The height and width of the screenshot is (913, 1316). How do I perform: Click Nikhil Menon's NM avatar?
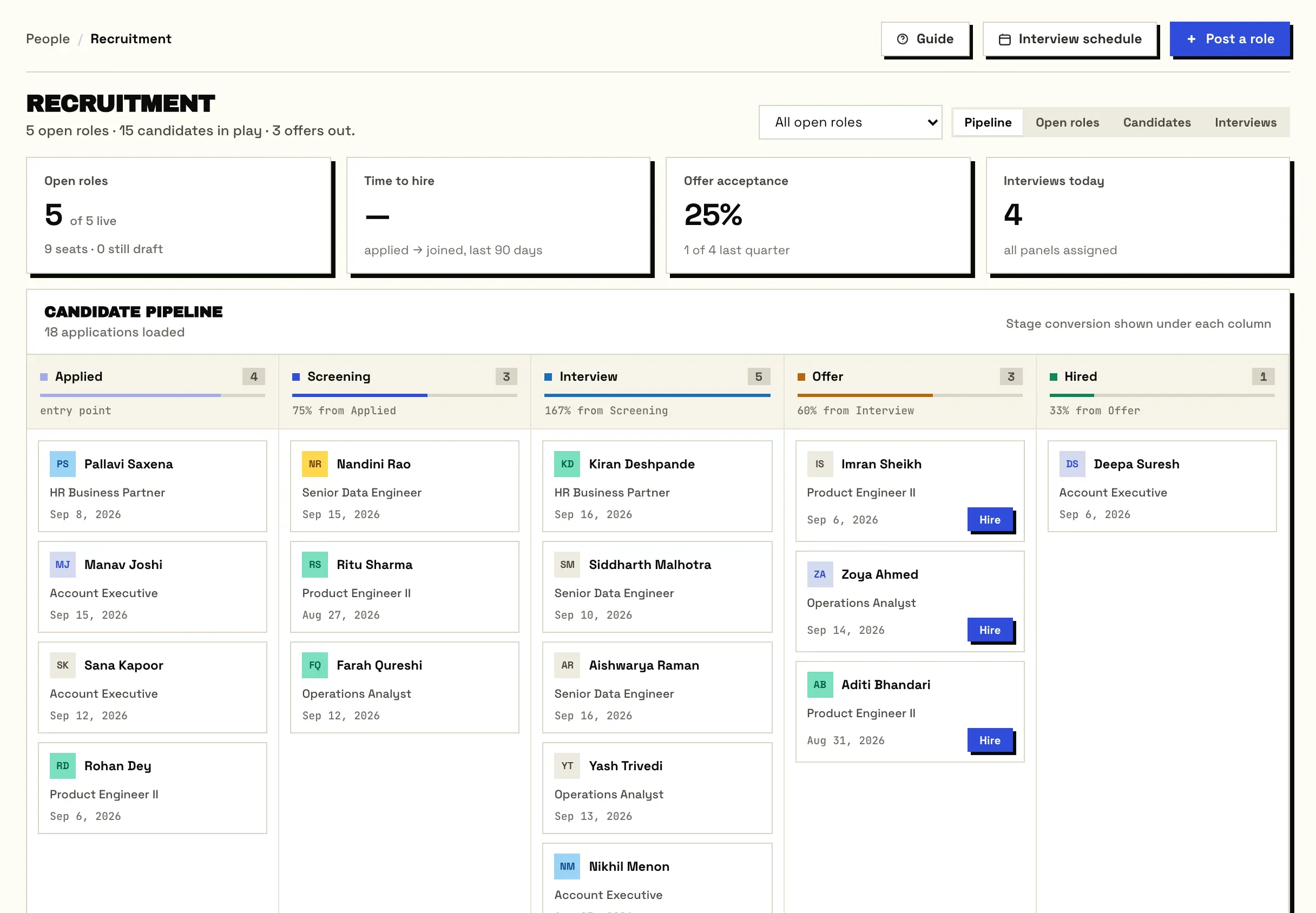tap(567, 866)
